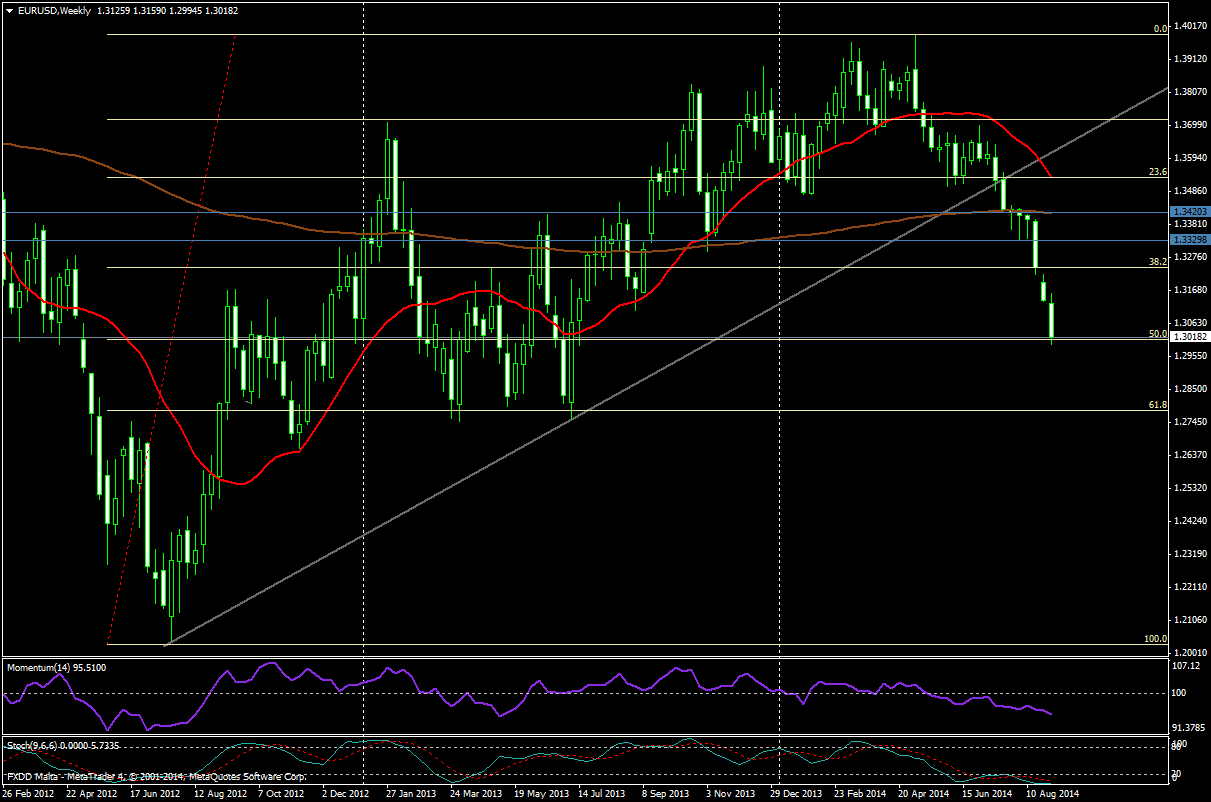This screenshot has height=802, width=1211.
Task: Click the 61.8 Fibonacci level label
Action: click(x=1158, y=405)
